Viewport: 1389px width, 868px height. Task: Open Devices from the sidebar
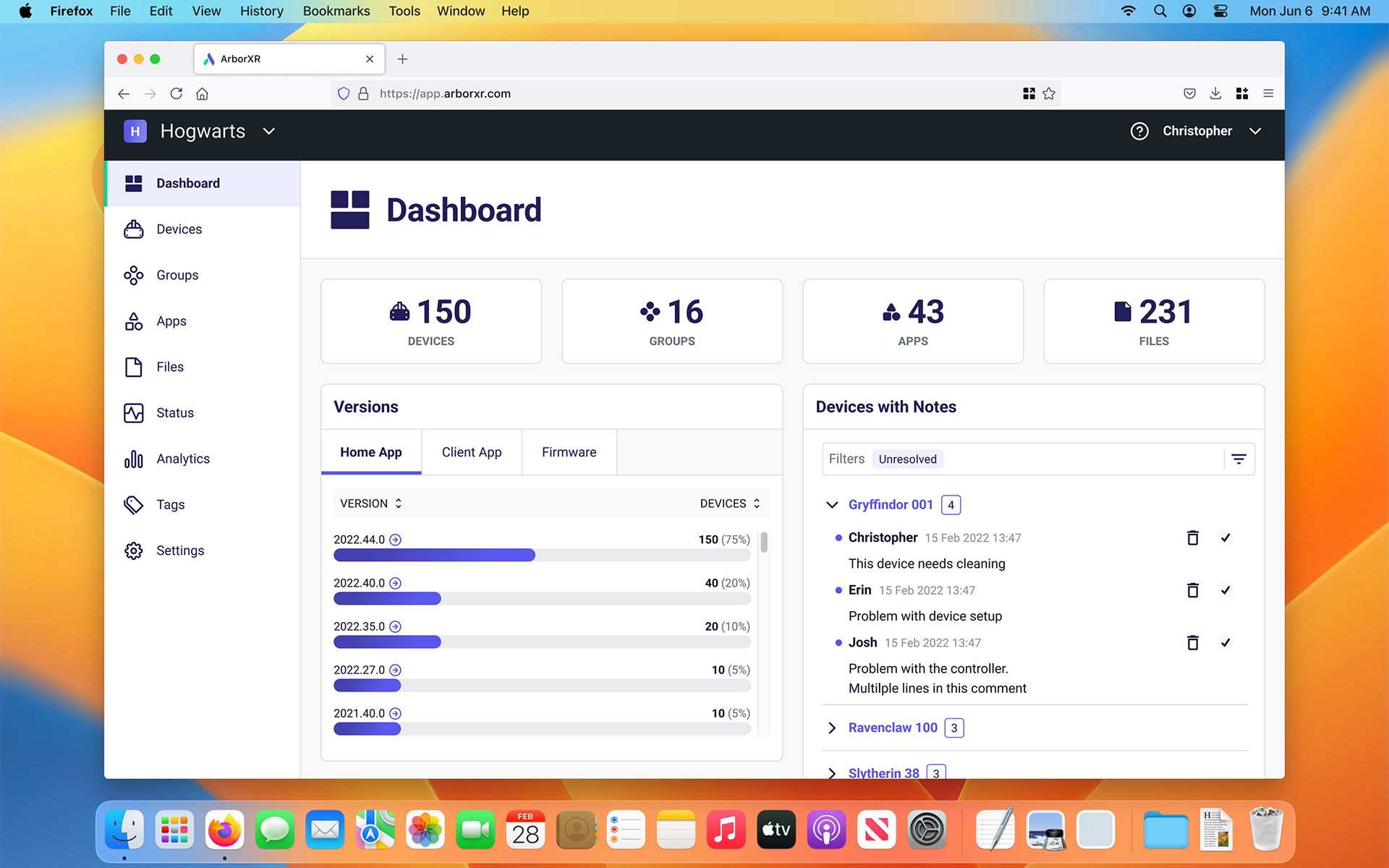coord(202,229)
